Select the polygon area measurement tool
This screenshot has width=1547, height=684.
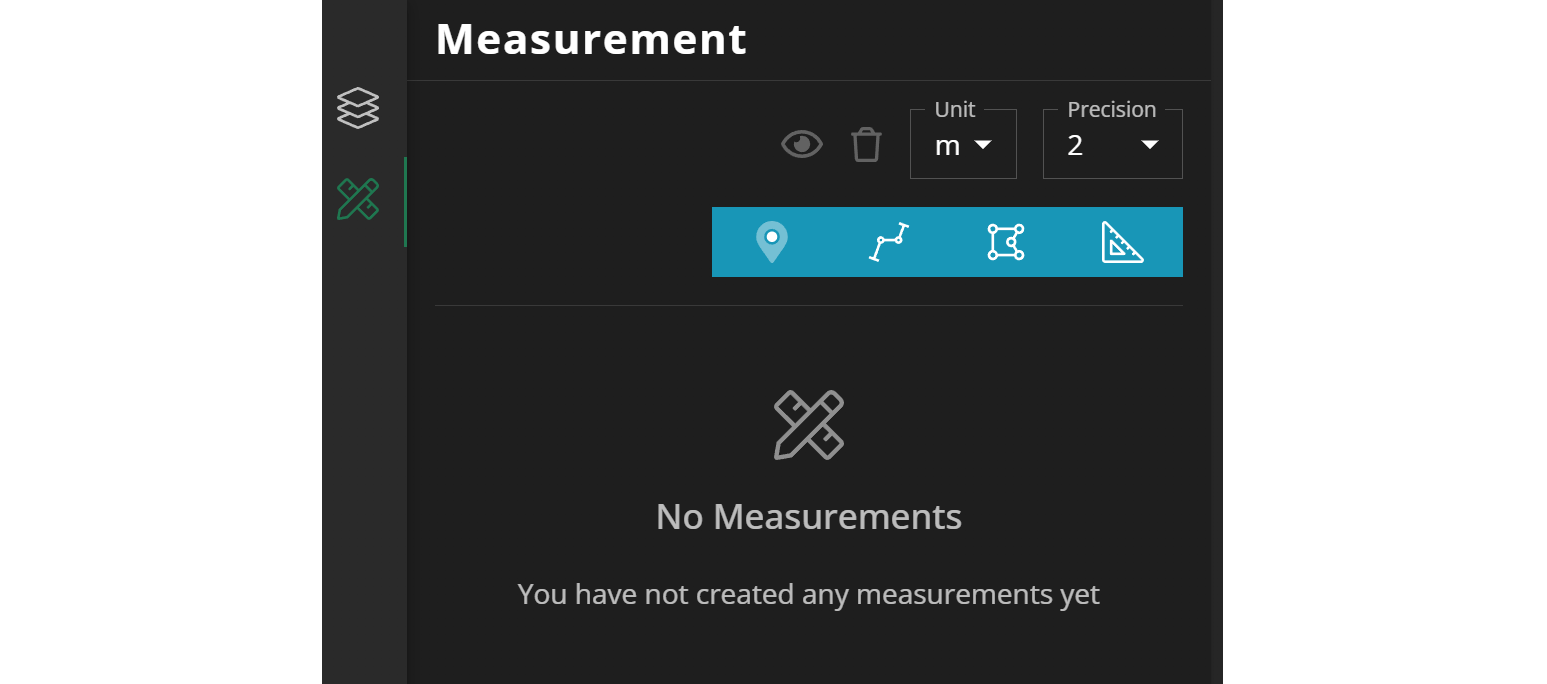(1006, 242)
